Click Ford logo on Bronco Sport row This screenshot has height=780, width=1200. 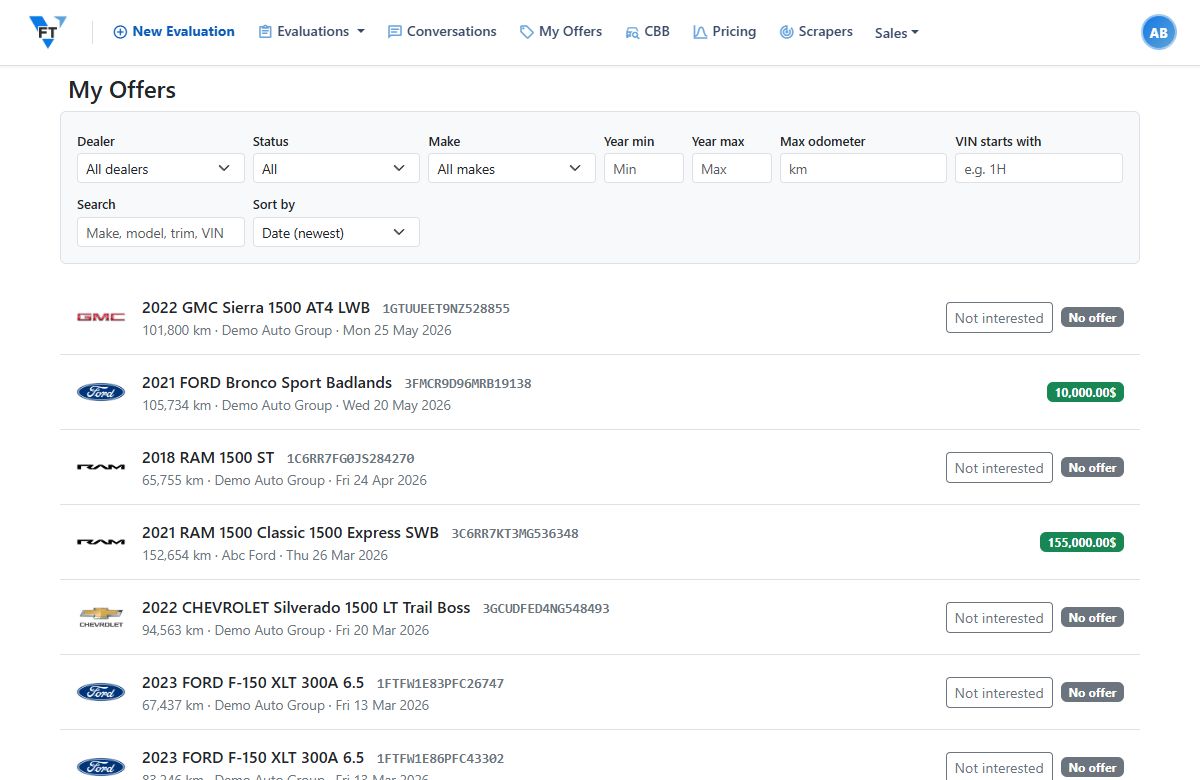101,392
